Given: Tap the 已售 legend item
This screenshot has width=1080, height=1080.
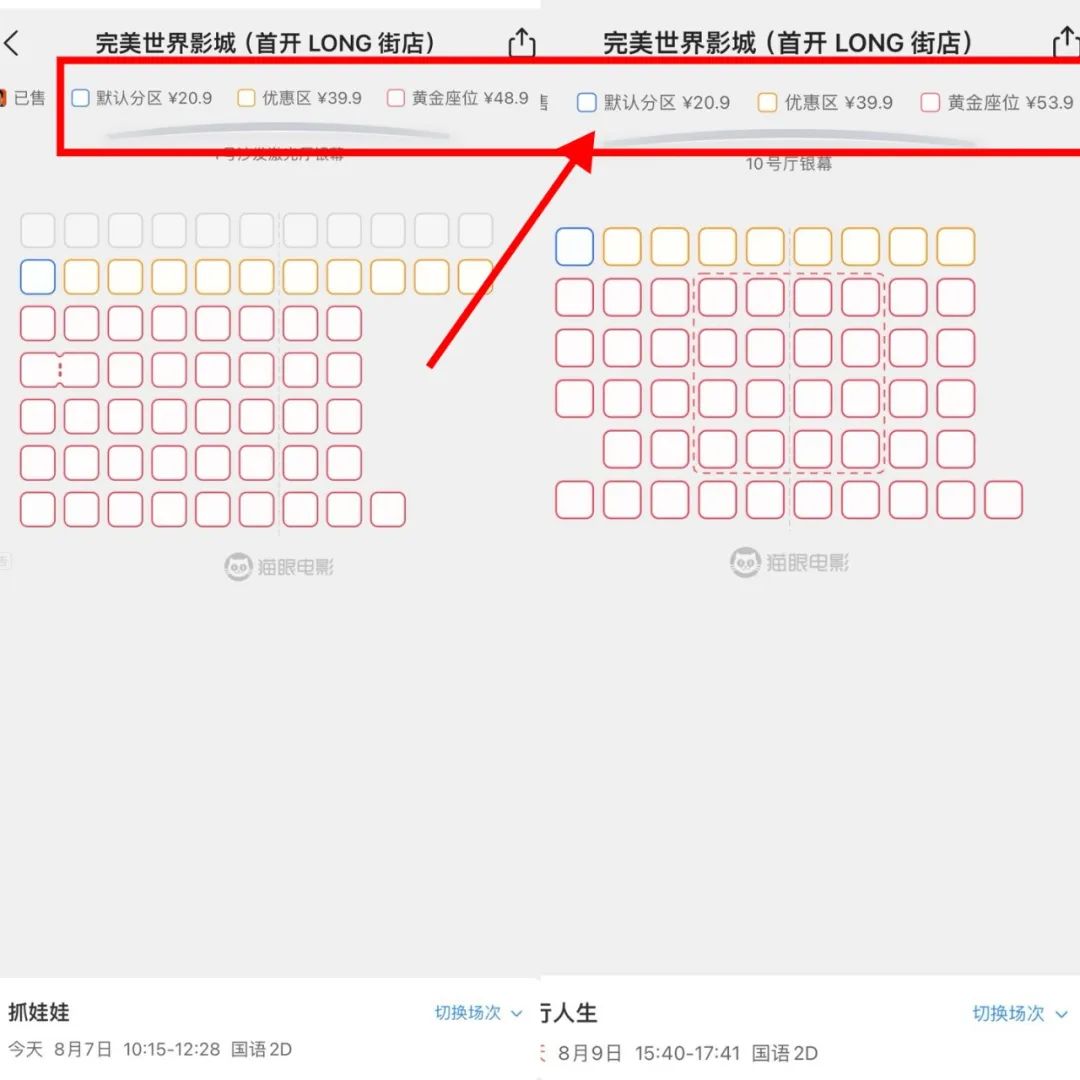Looking at the screenshot, I should 23,98.
